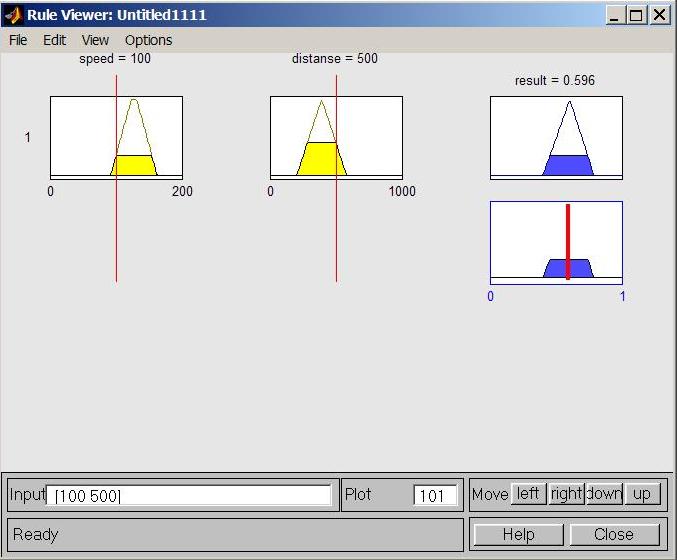Open the Options menu
The image size is (677, 560).
(x=148, y=40)
